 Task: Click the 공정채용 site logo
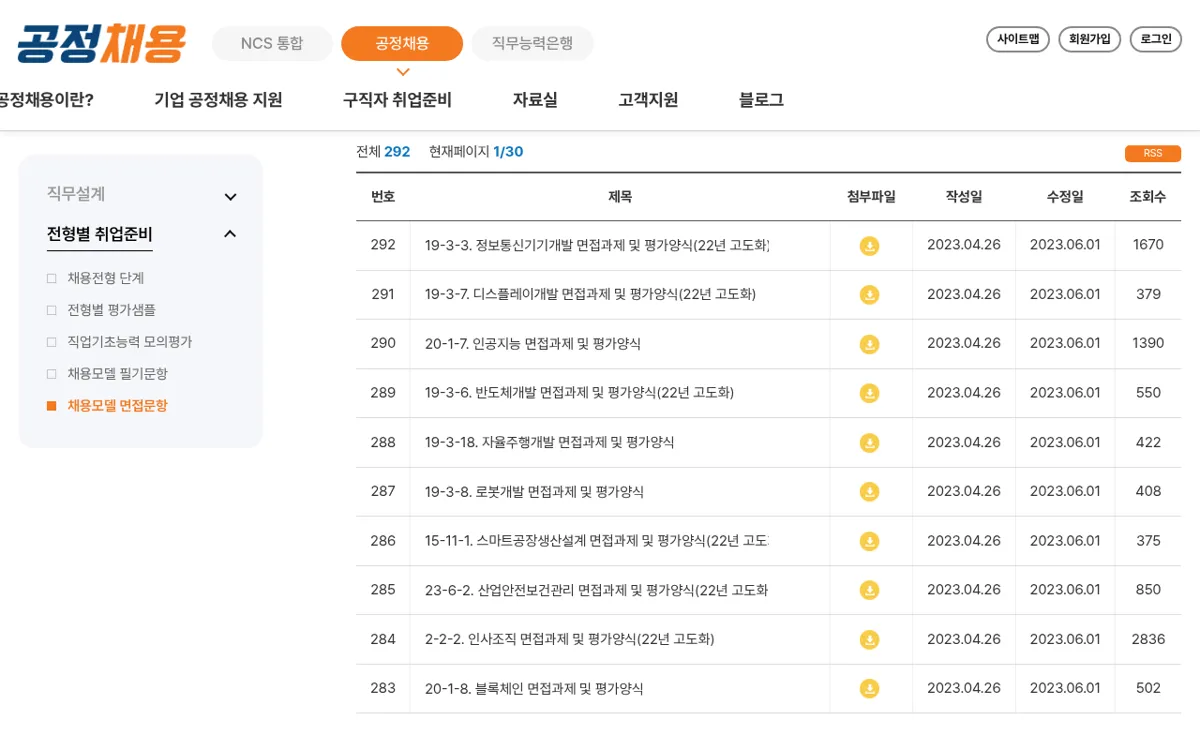click(x=101, y=43)
